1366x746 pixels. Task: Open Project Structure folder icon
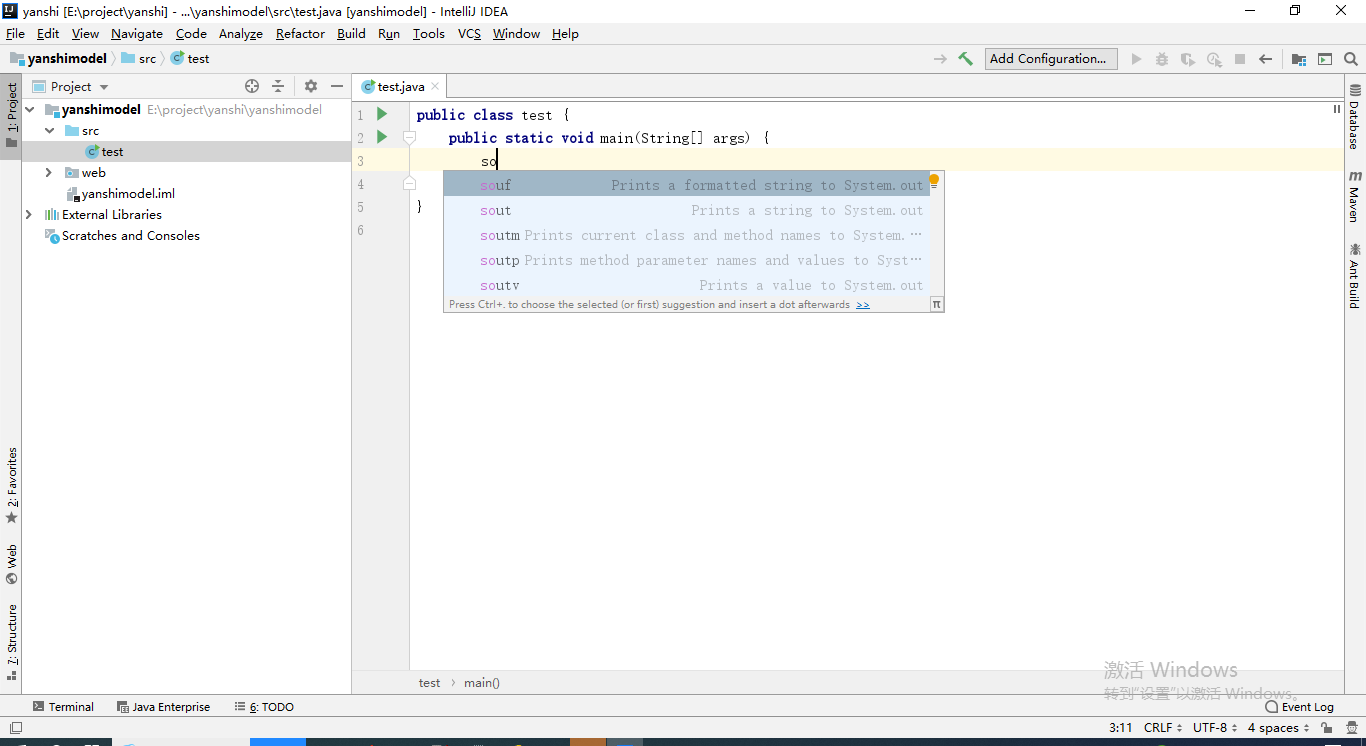(1299, 59)
